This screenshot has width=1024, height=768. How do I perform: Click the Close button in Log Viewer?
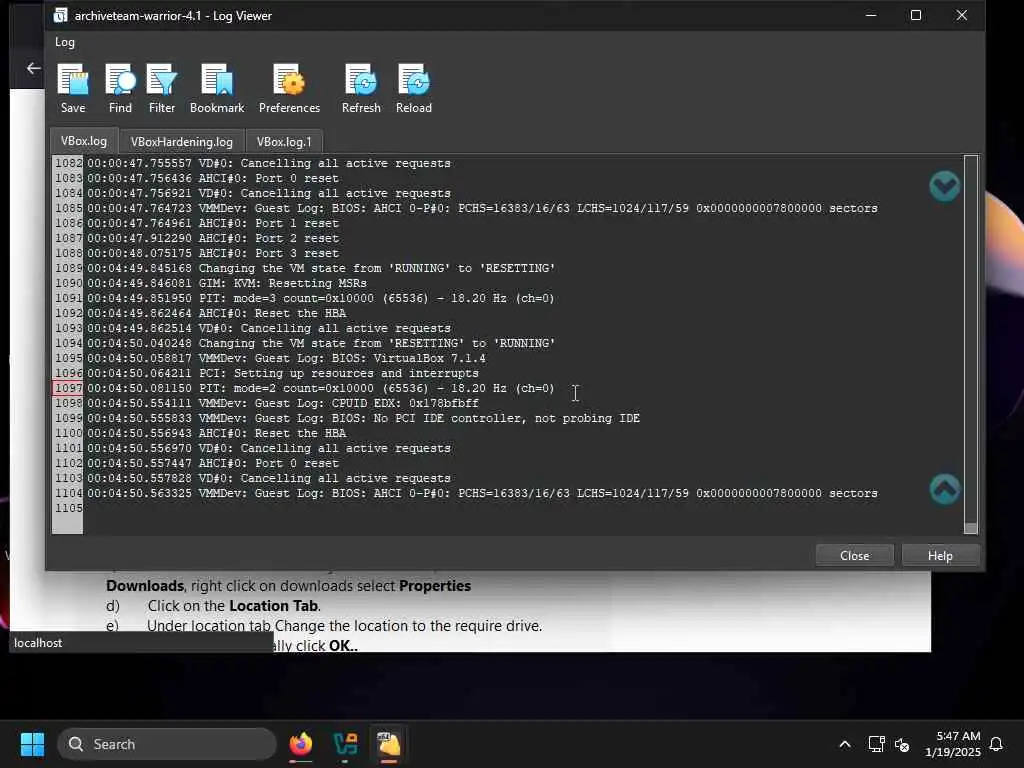[x=854, y=556]
